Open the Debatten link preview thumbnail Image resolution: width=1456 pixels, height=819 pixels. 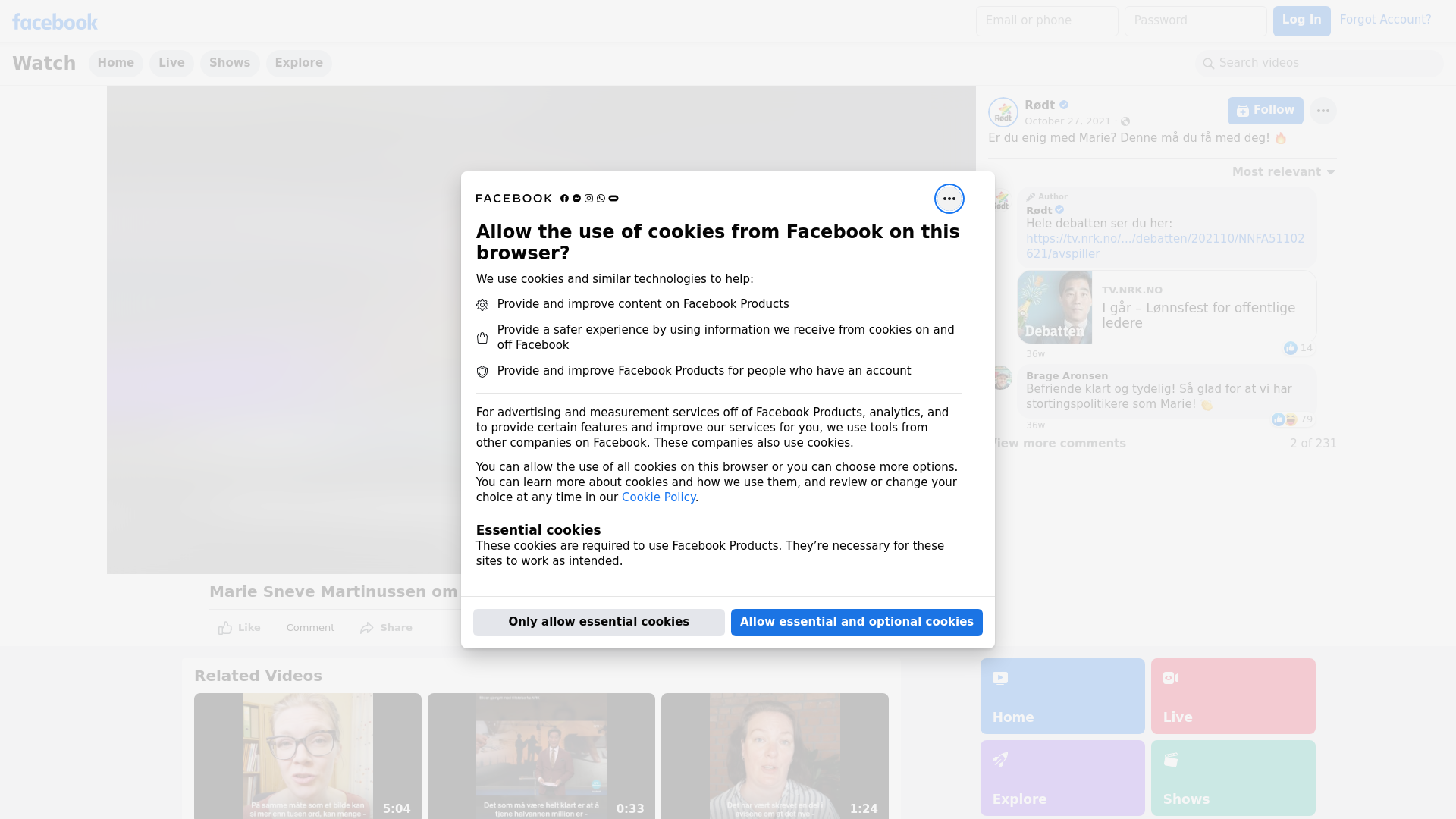coord(1055,307)
